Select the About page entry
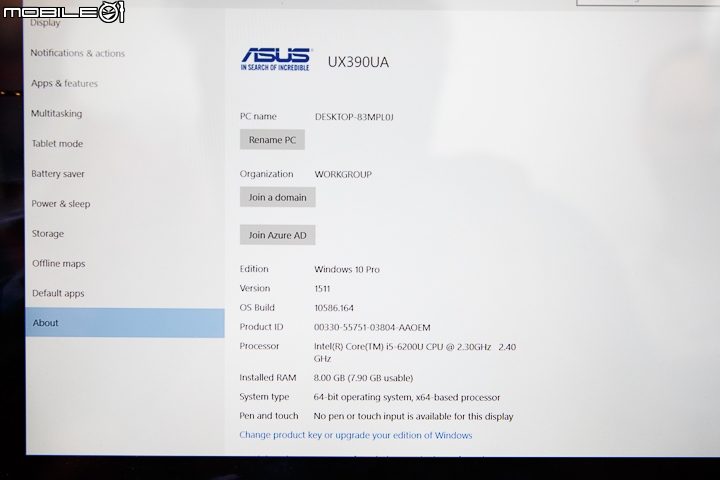The image size is (720, 480). (x=125, y=323)
